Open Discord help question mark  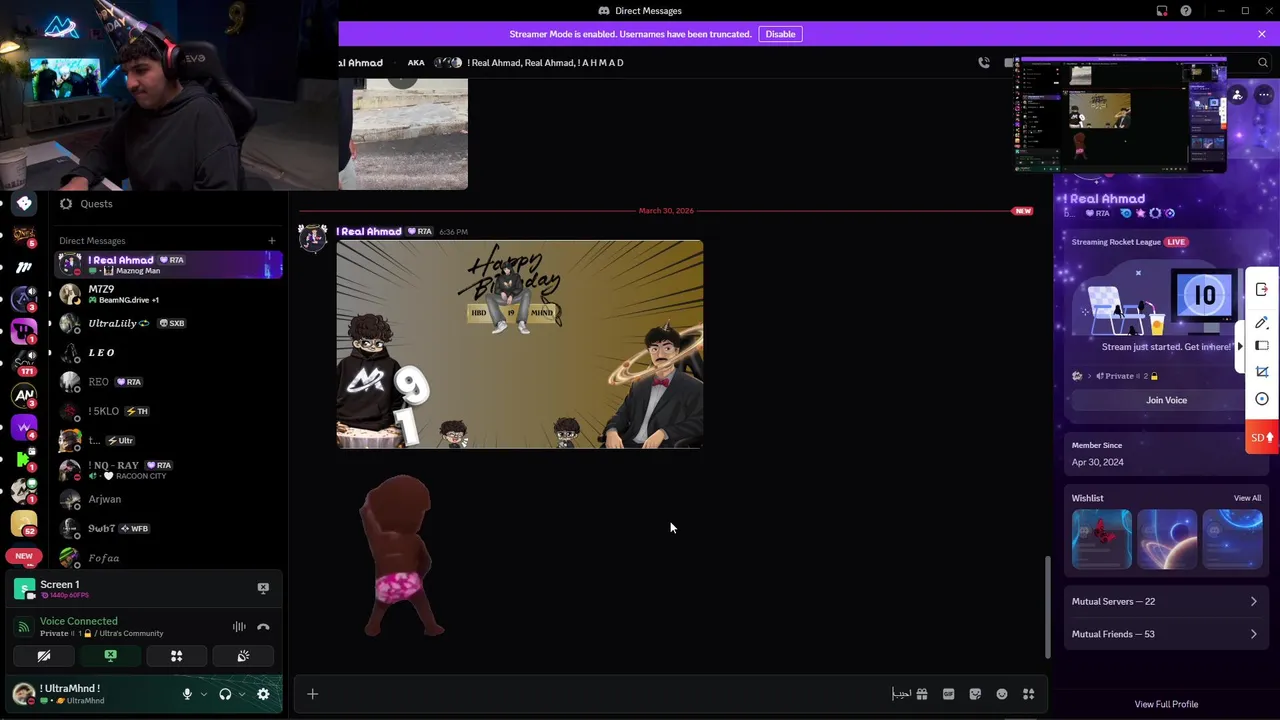click(1186, 11)
